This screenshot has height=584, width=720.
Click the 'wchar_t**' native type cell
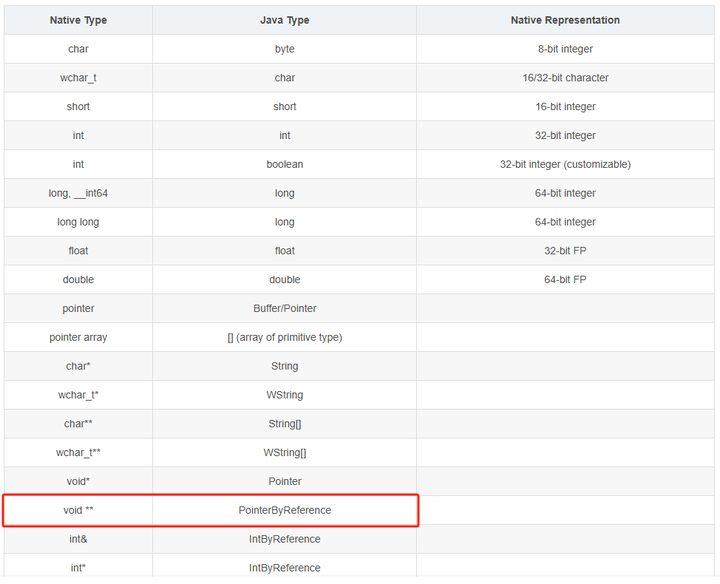coord(78,453)
